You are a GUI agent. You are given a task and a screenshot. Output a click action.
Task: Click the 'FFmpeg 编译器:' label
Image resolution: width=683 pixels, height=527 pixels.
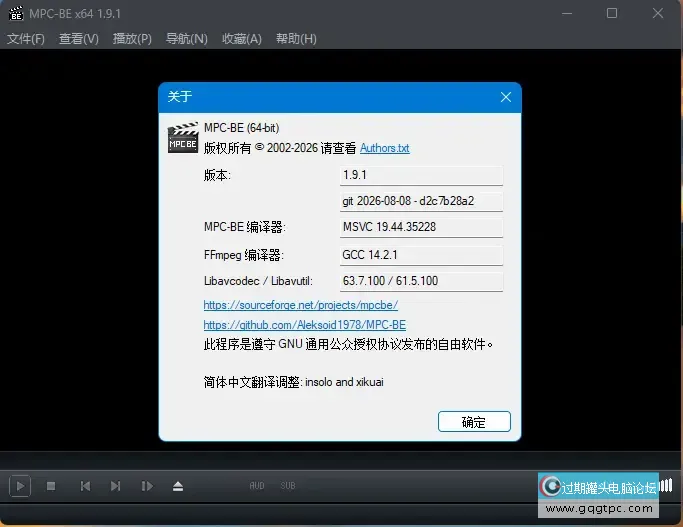coord(243,255)
